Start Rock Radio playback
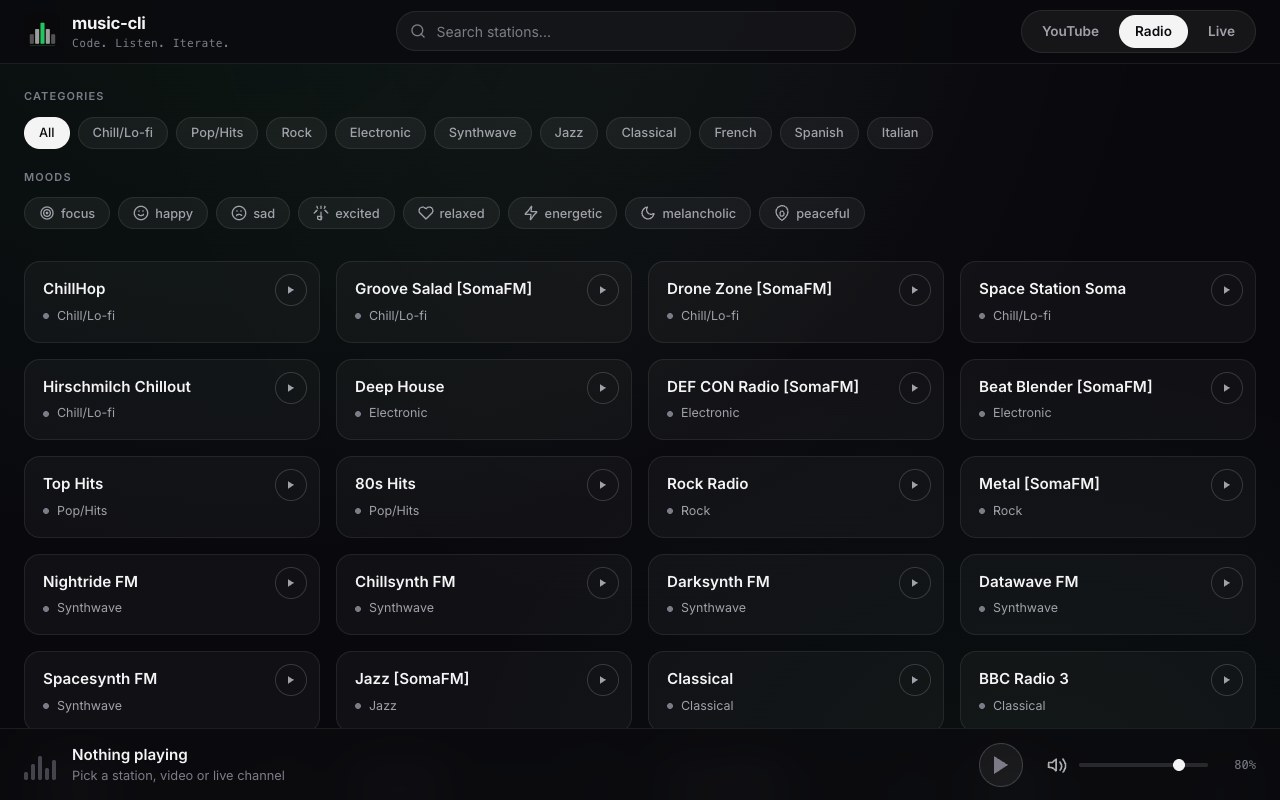 coord(915,485)
